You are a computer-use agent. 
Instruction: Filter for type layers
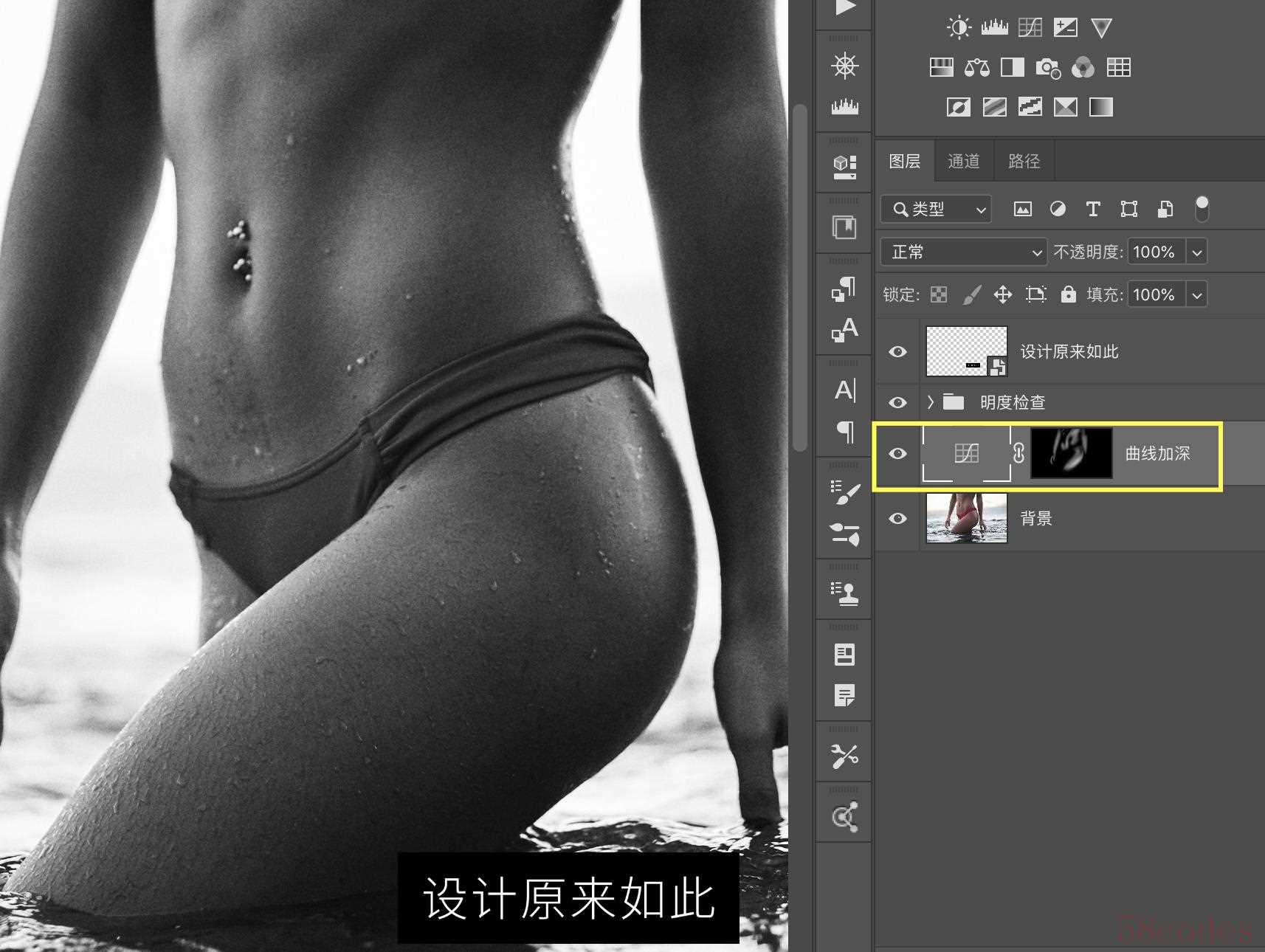coord(1093,210)
